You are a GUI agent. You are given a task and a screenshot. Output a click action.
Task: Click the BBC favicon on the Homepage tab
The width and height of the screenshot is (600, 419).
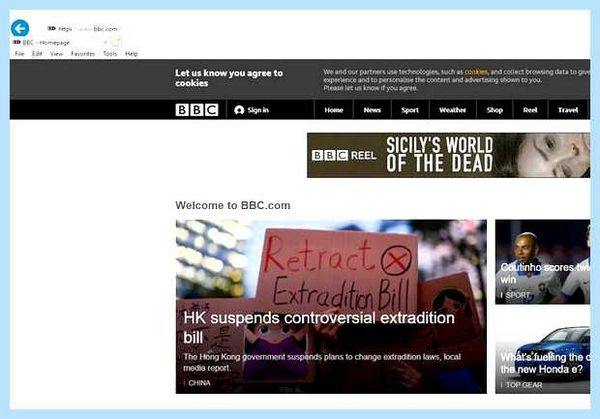pyautogui.click(x=16, y=42)
